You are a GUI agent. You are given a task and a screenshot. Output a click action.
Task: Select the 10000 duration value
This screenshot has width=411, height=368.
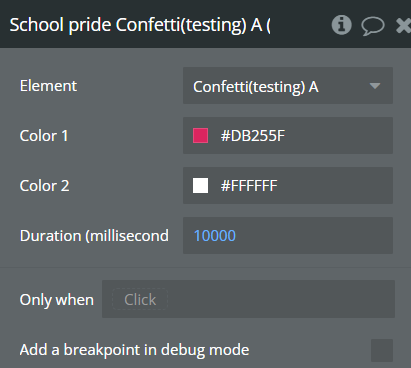click(215, 236)
